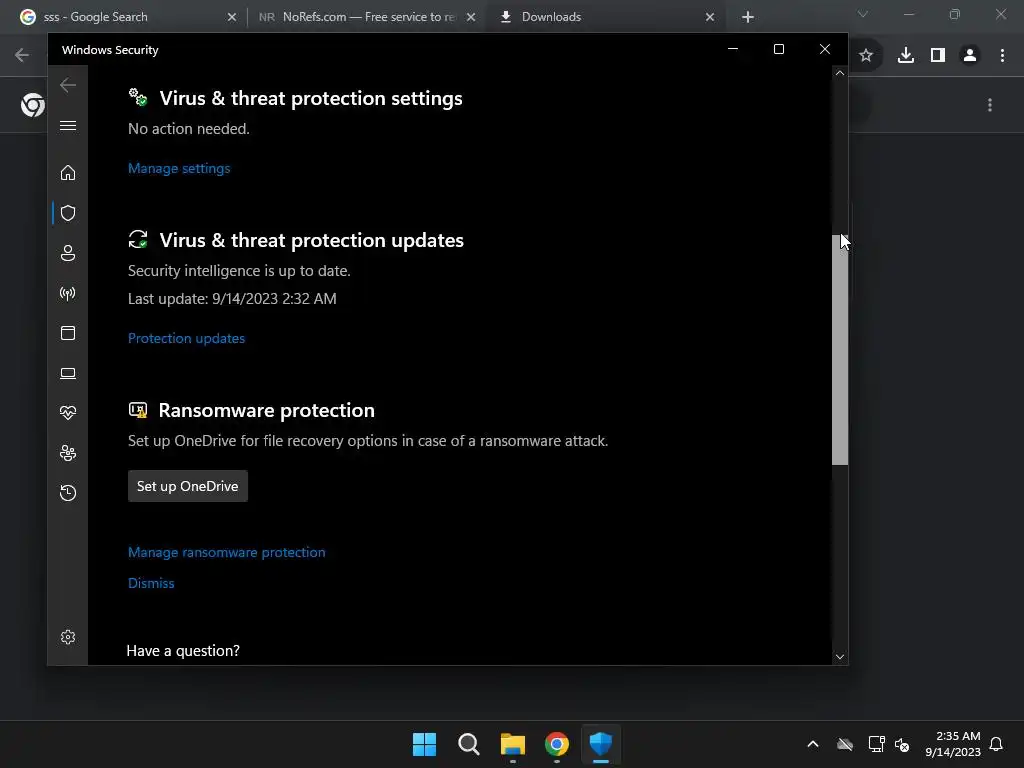The height and width of the screenshot is (768, 1024).
Task: Click Ransomware protection heading icon
Action: pyautogui.click(x=138, y=410)
